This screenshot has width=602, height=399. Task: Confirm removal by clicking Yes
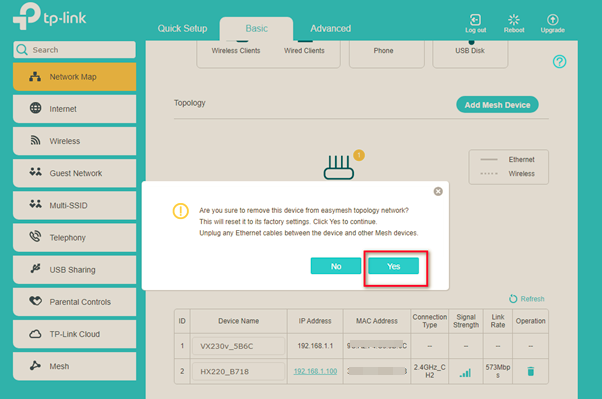click(x=394, y=266)
